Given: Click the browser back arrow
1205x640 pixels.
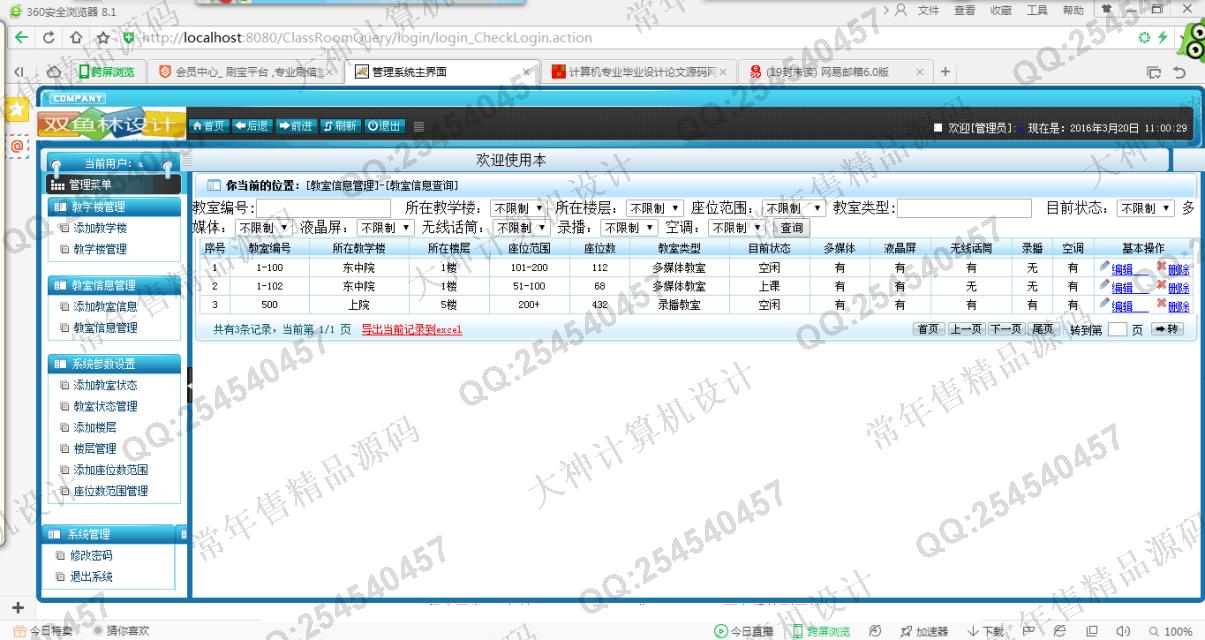Looking at the screenshot, I should point(22,38).
